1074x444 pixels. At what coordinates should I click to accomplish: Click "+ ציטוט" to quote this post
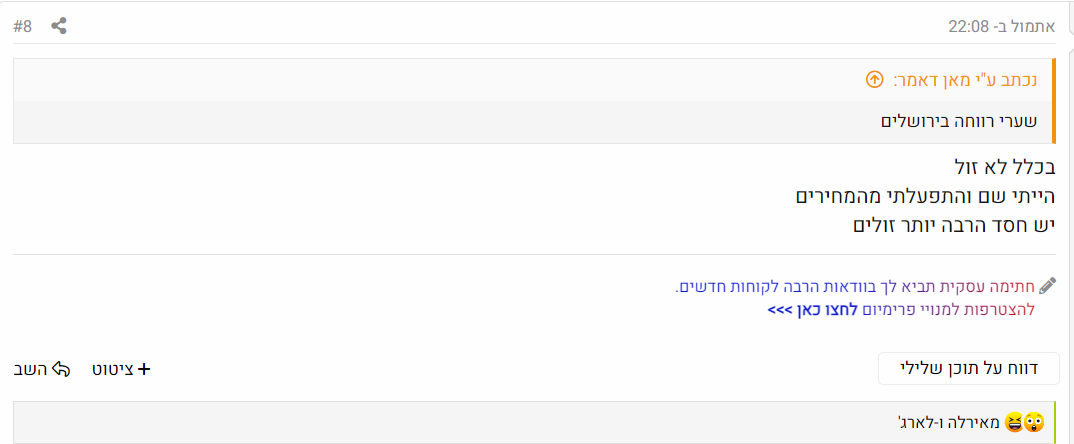121,369
